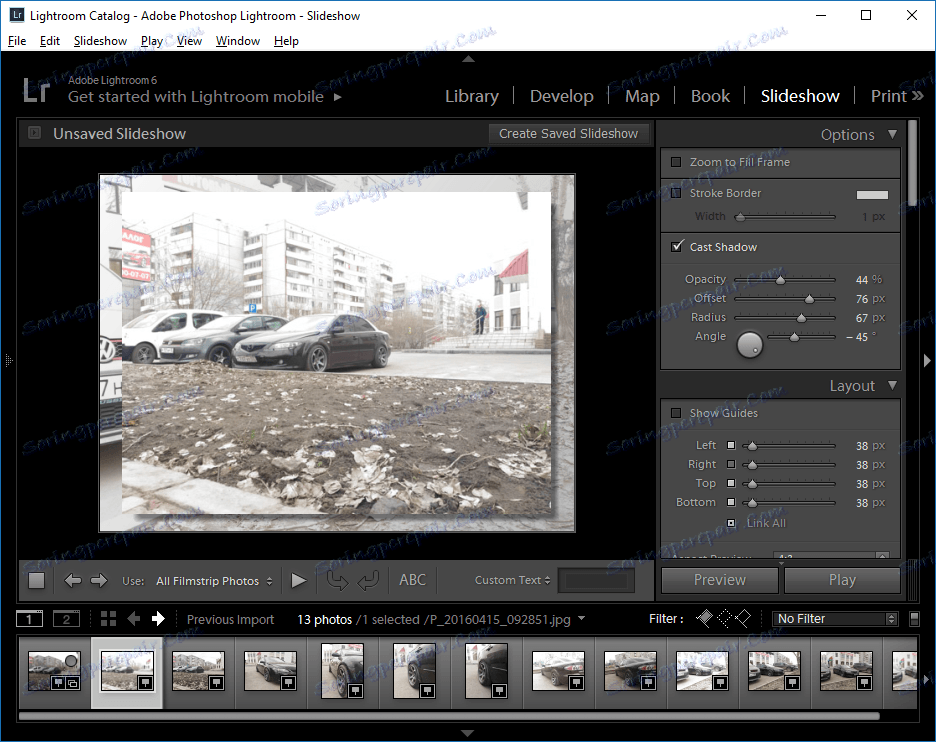
Task: Toggle Right margin link box
Action: click(x=731, y=464)
